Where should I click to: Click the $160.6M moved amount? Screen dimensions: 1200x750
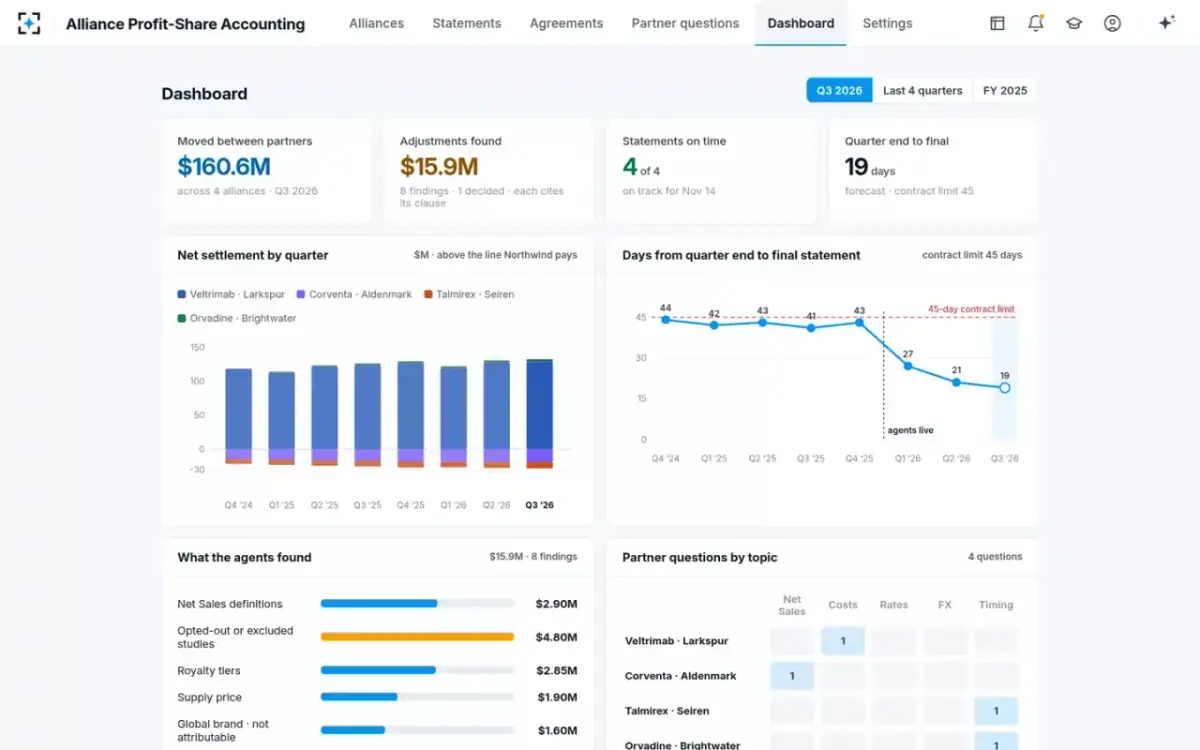click(224, 167)
